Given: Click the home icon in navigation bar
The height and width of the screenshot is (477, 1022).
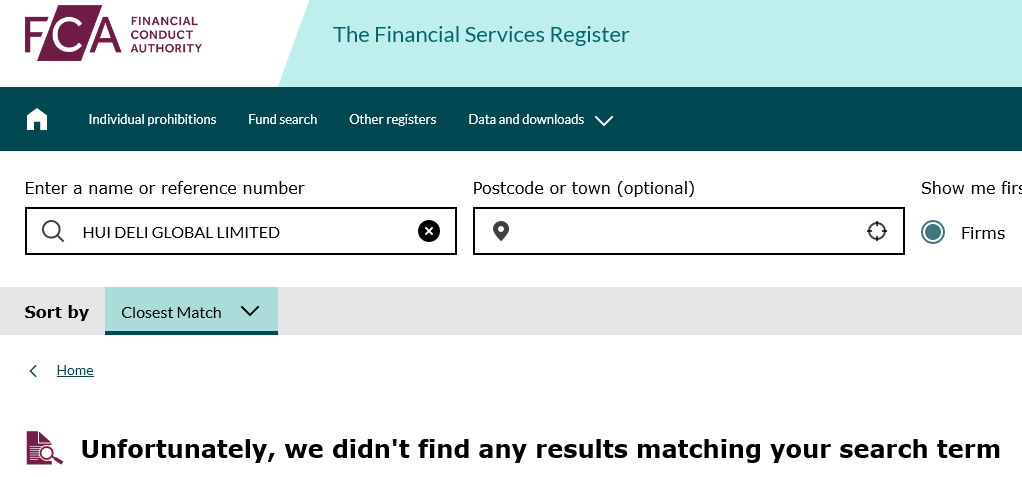Looking at the screenshot, I should click(36, 119).
